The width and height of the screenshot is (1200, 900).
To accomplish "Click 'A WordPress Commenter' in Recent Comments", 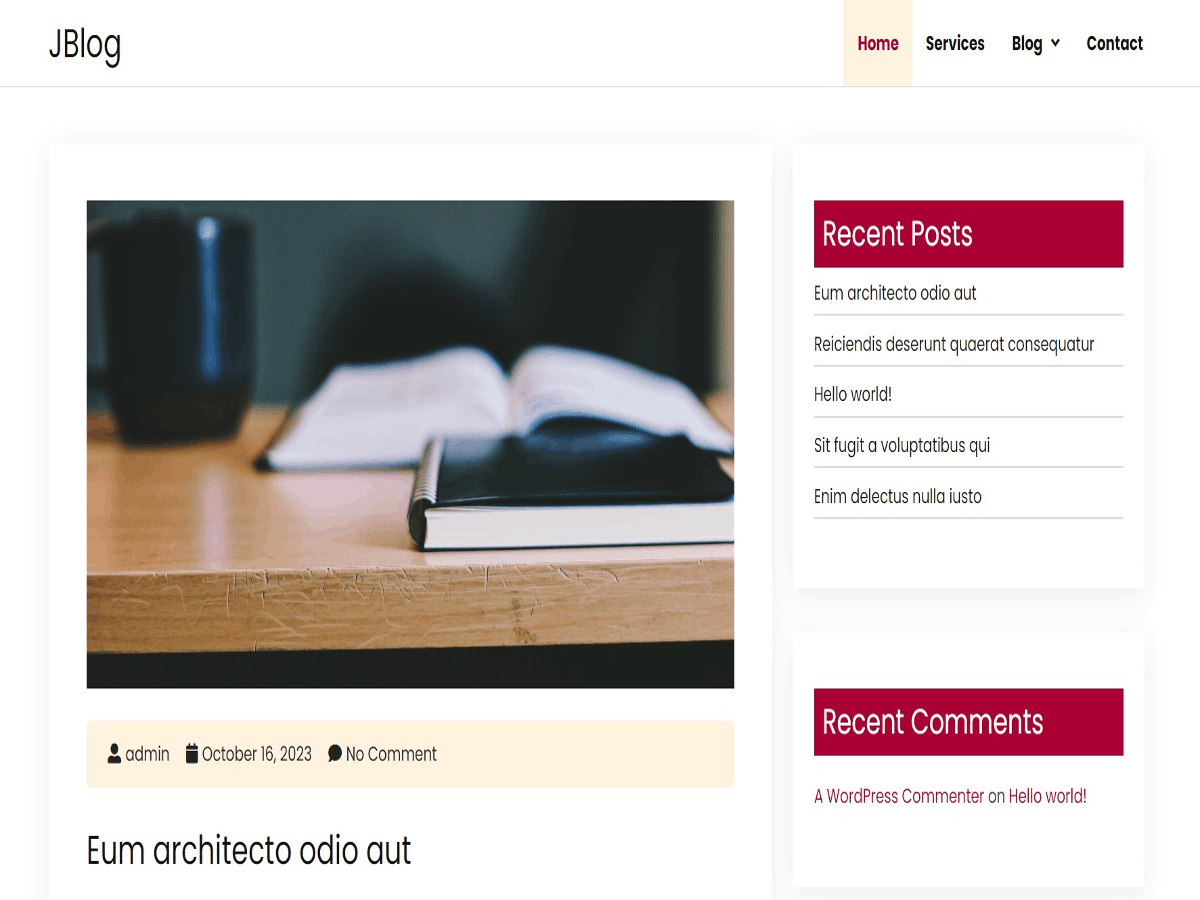I will [898, 796].
